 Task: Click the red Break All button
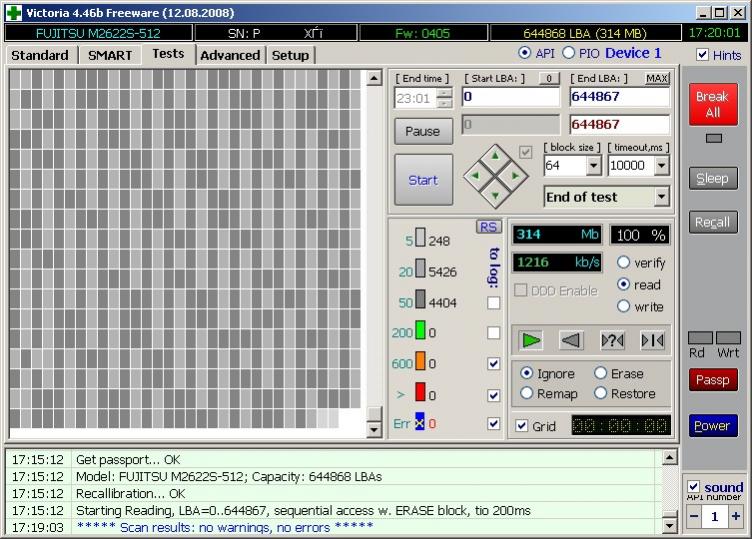[x=712, y=105]
